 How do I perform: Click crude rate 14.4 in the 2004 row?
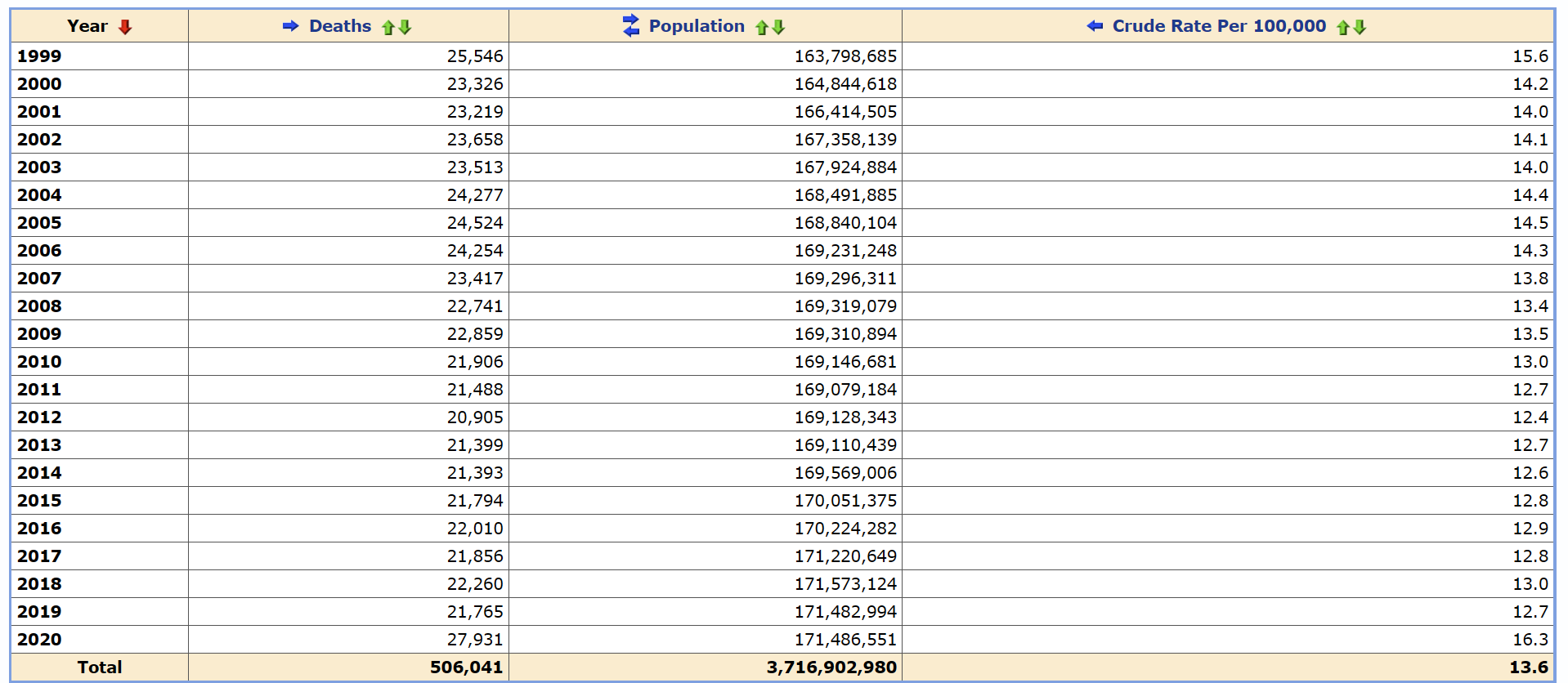(x=1530, y=195)
